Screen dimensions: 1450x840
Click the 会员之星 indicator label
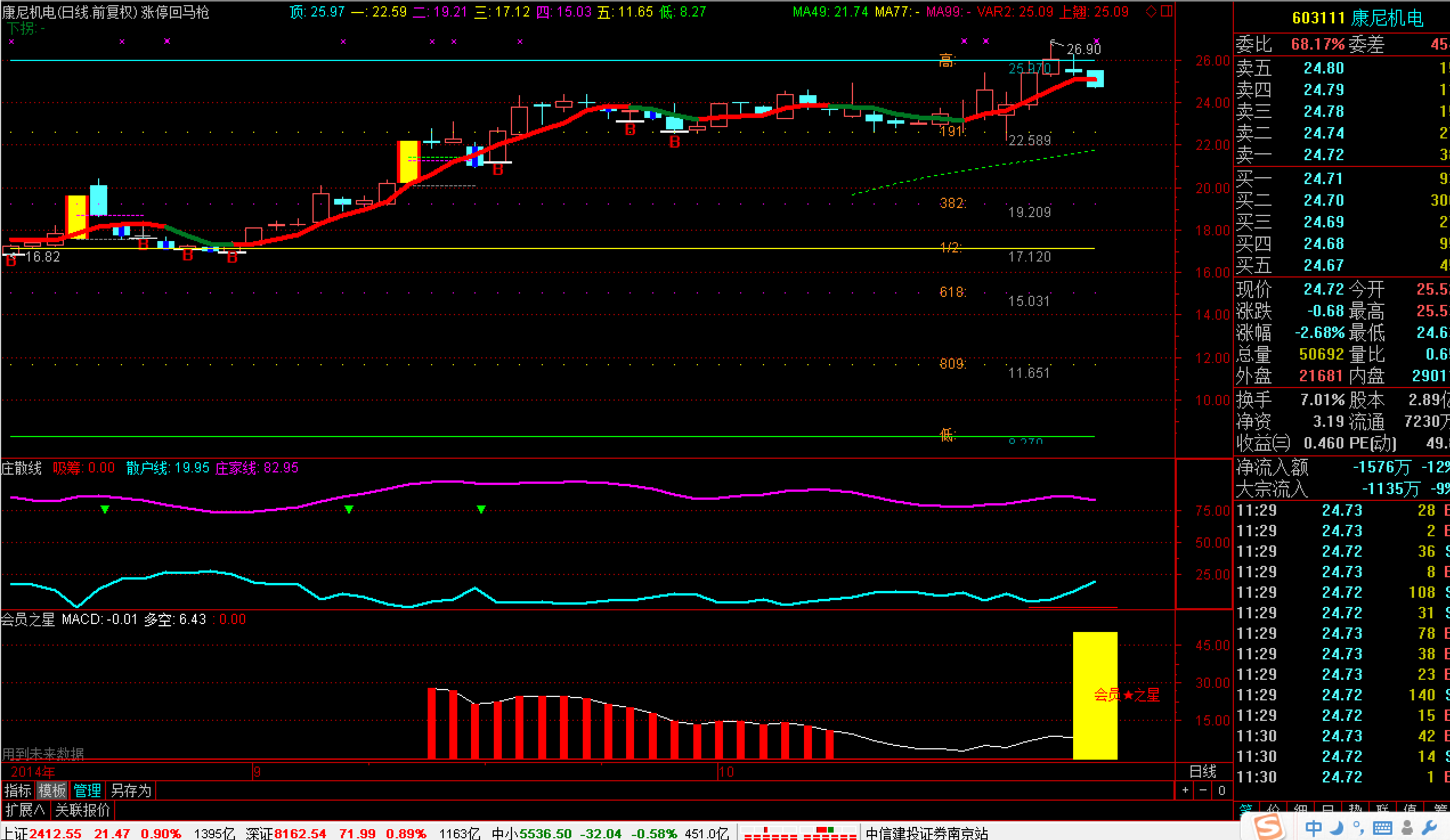point(27,619)
